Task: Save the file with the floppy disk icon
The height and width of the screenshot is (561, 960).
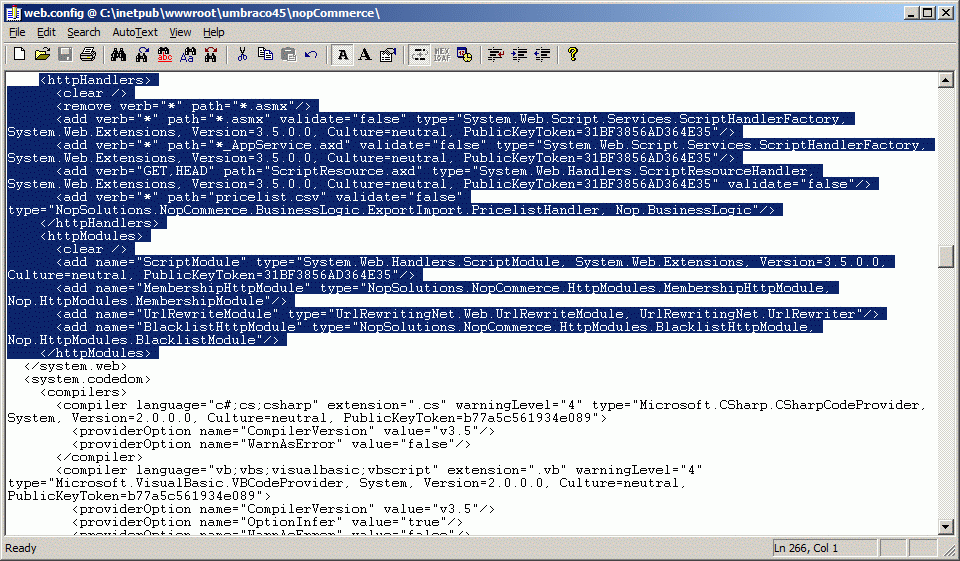Action: (x=65, y=55)
